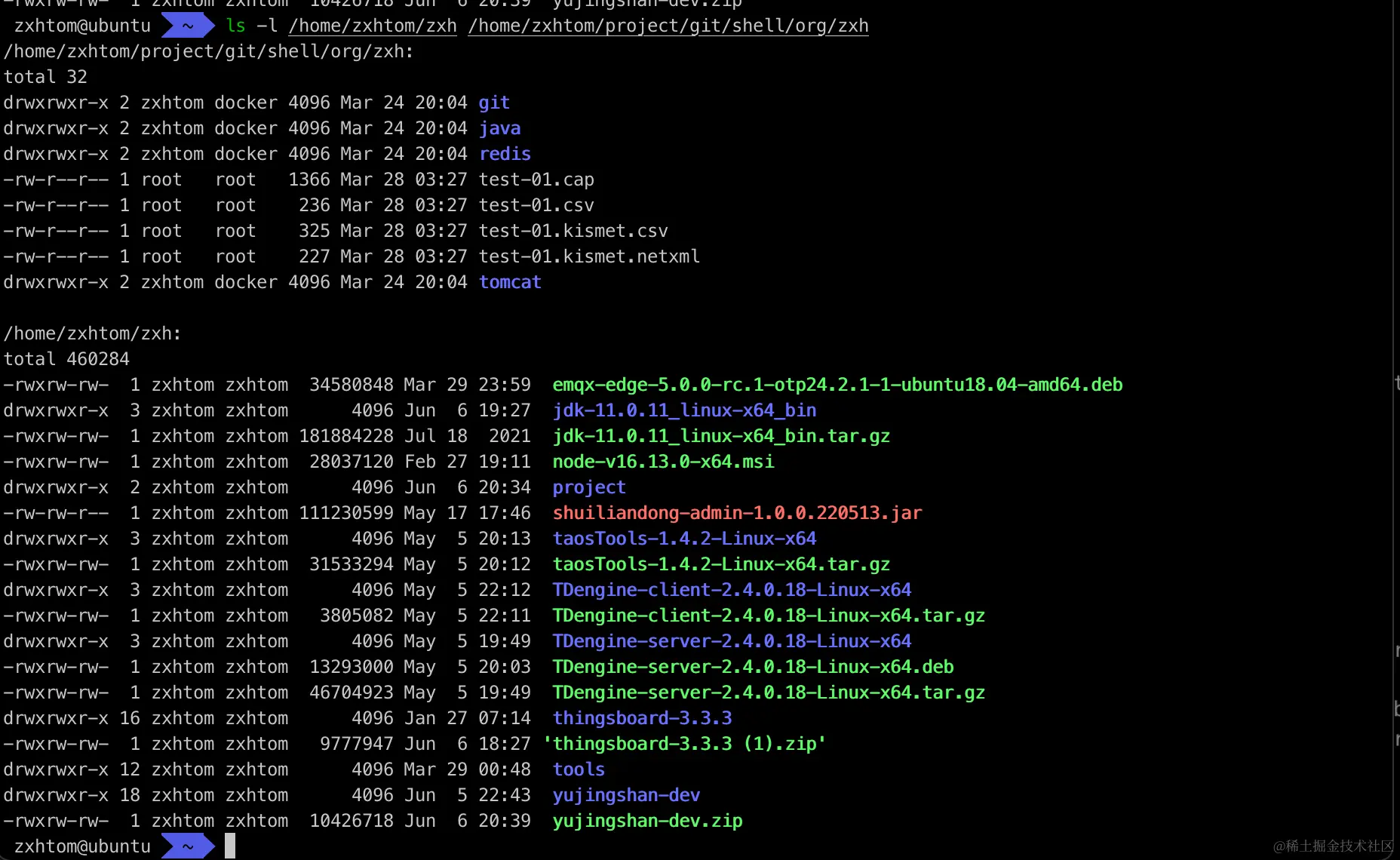This screenshot has height=860, width=1400.
Task: Select test-01.csv file name
Action: 536,205
